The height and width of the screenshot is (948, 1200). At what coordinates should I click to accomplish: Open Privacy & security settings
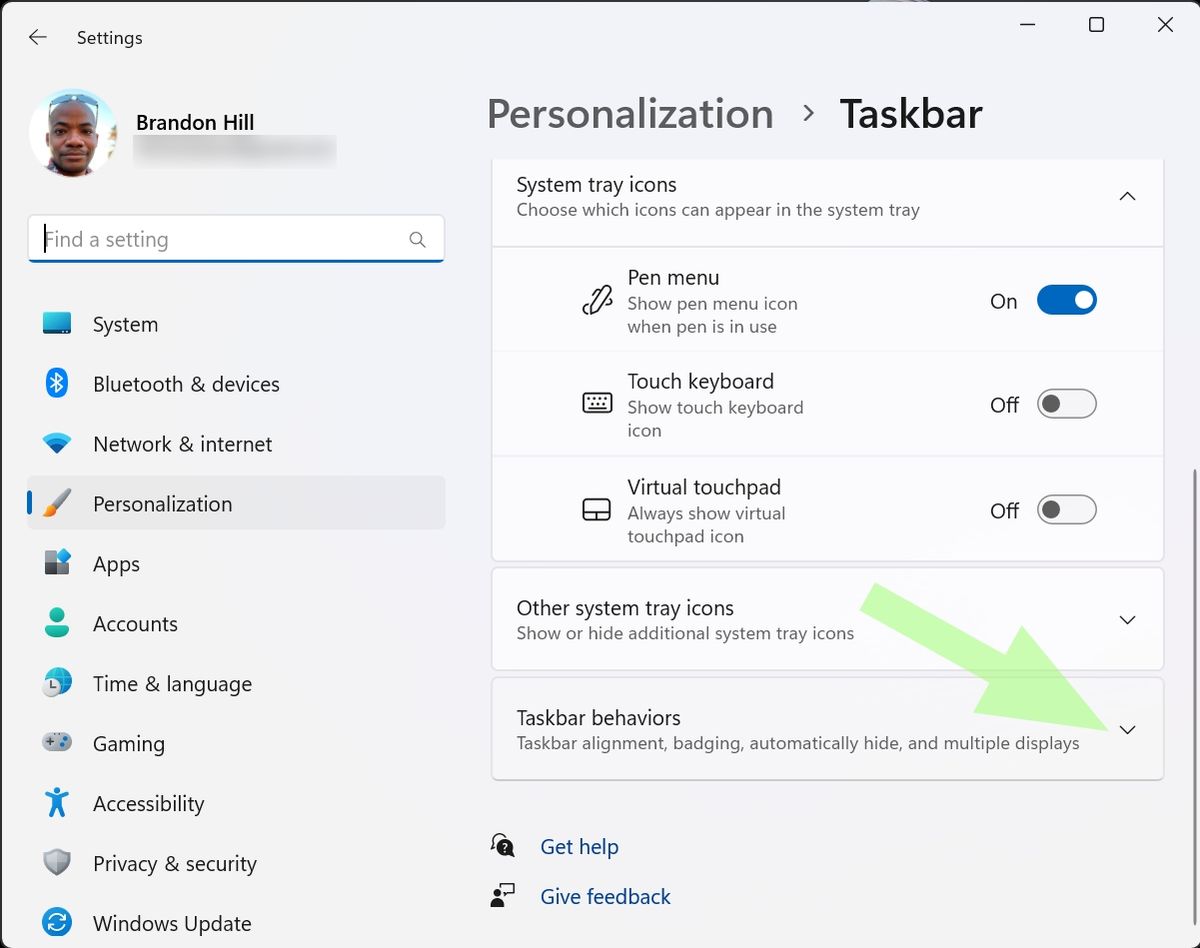click(x=173, y=864)
